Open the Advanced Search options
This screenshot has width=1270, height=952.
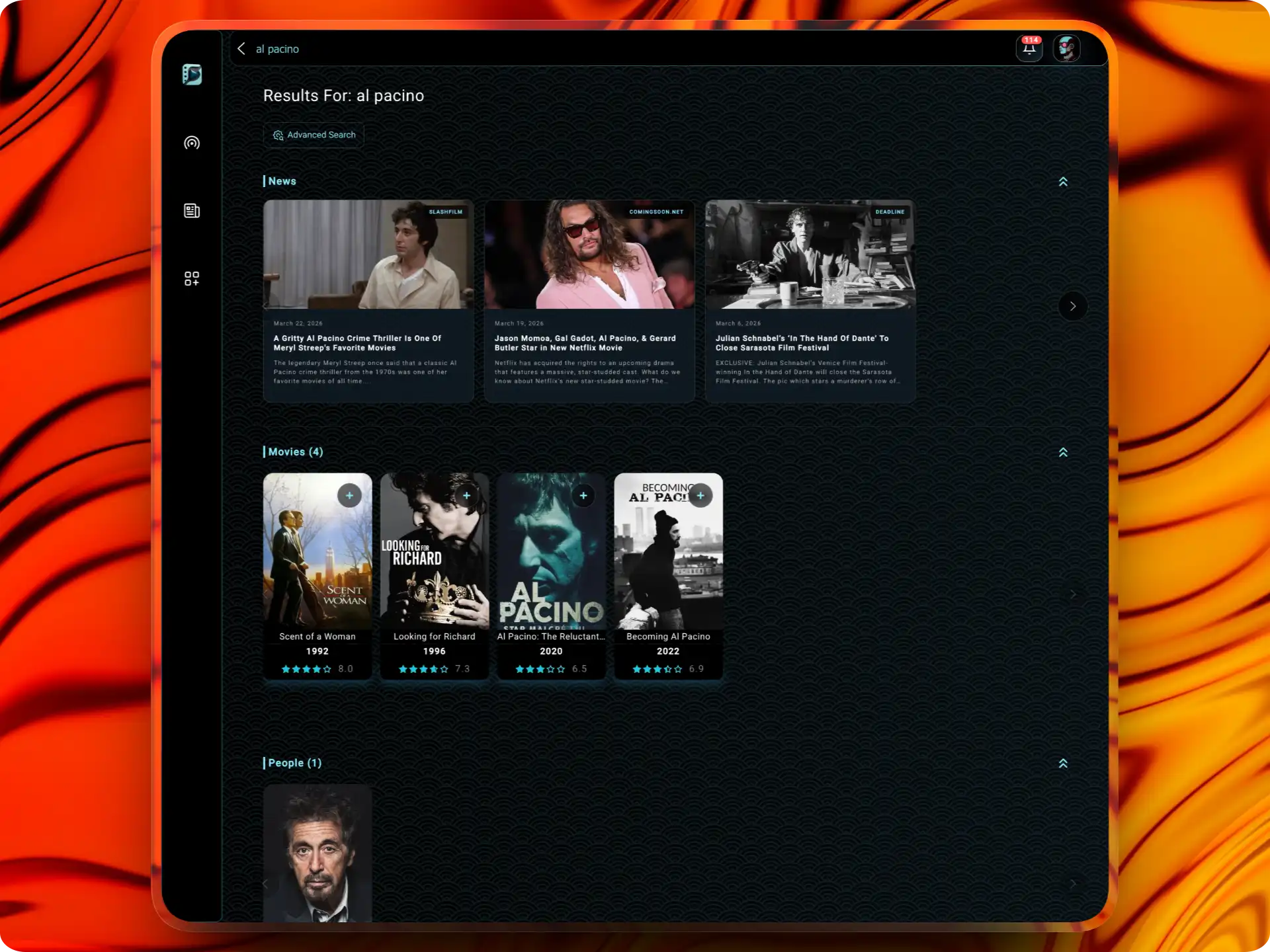(314, 135)
